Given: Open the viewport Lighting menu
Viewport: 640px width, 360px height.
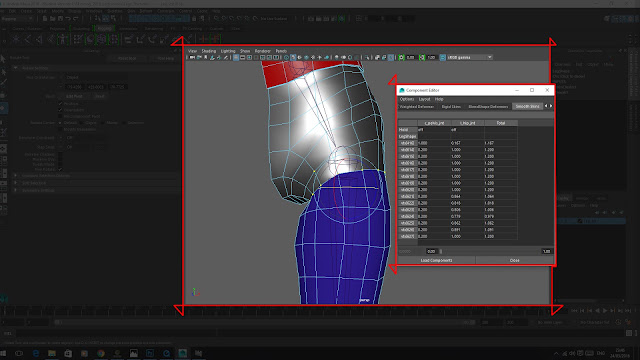Looking at the screenshot, I should (228, 51).
